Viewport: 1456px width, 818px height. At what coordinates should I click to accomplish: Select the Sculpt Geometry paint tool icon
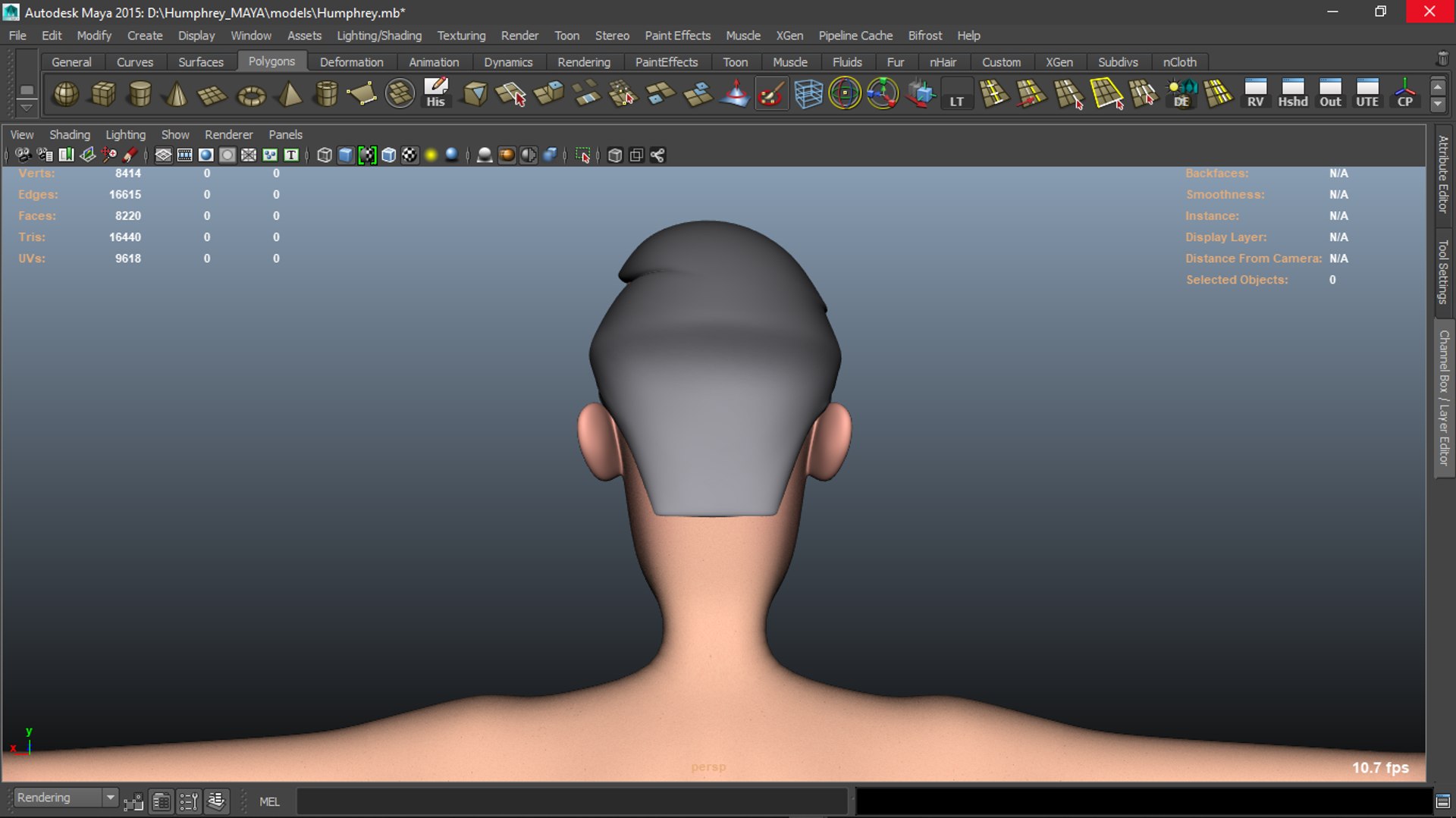point(771,94)
